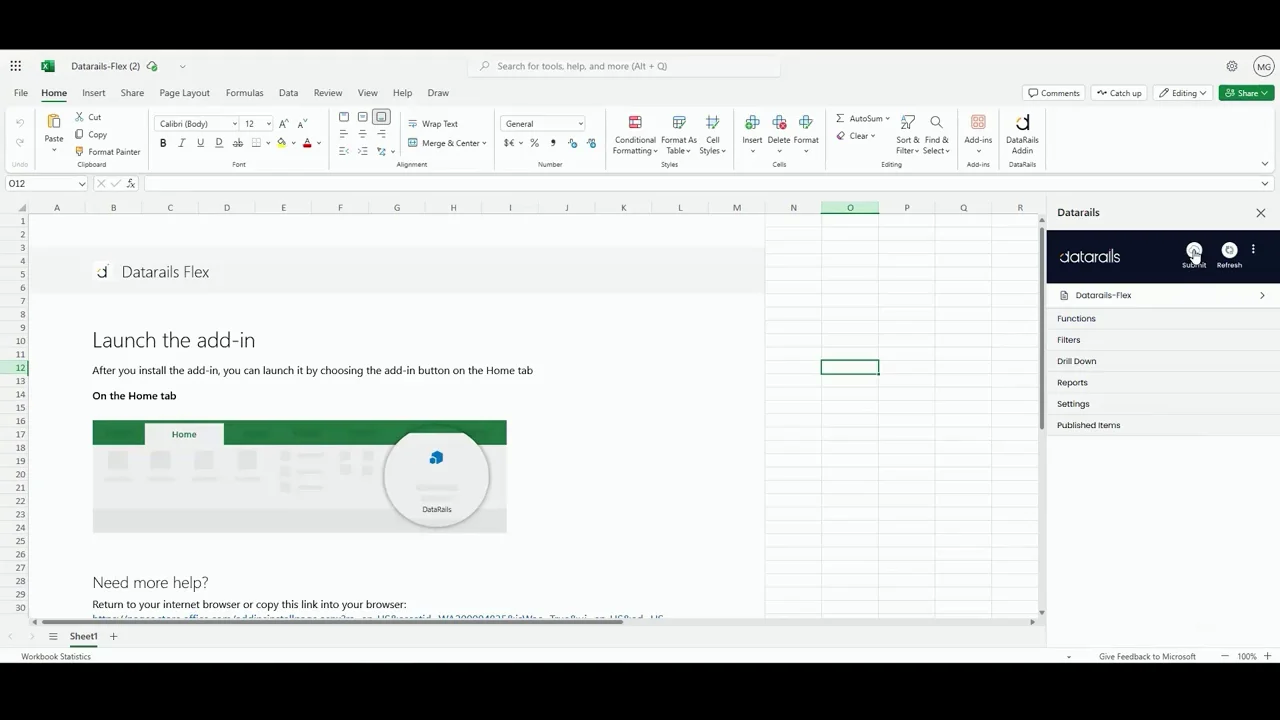Expand the Name Box dropdown arrow
The height and width of the screenshot is (720, 1280).
[x=82, y=184]
